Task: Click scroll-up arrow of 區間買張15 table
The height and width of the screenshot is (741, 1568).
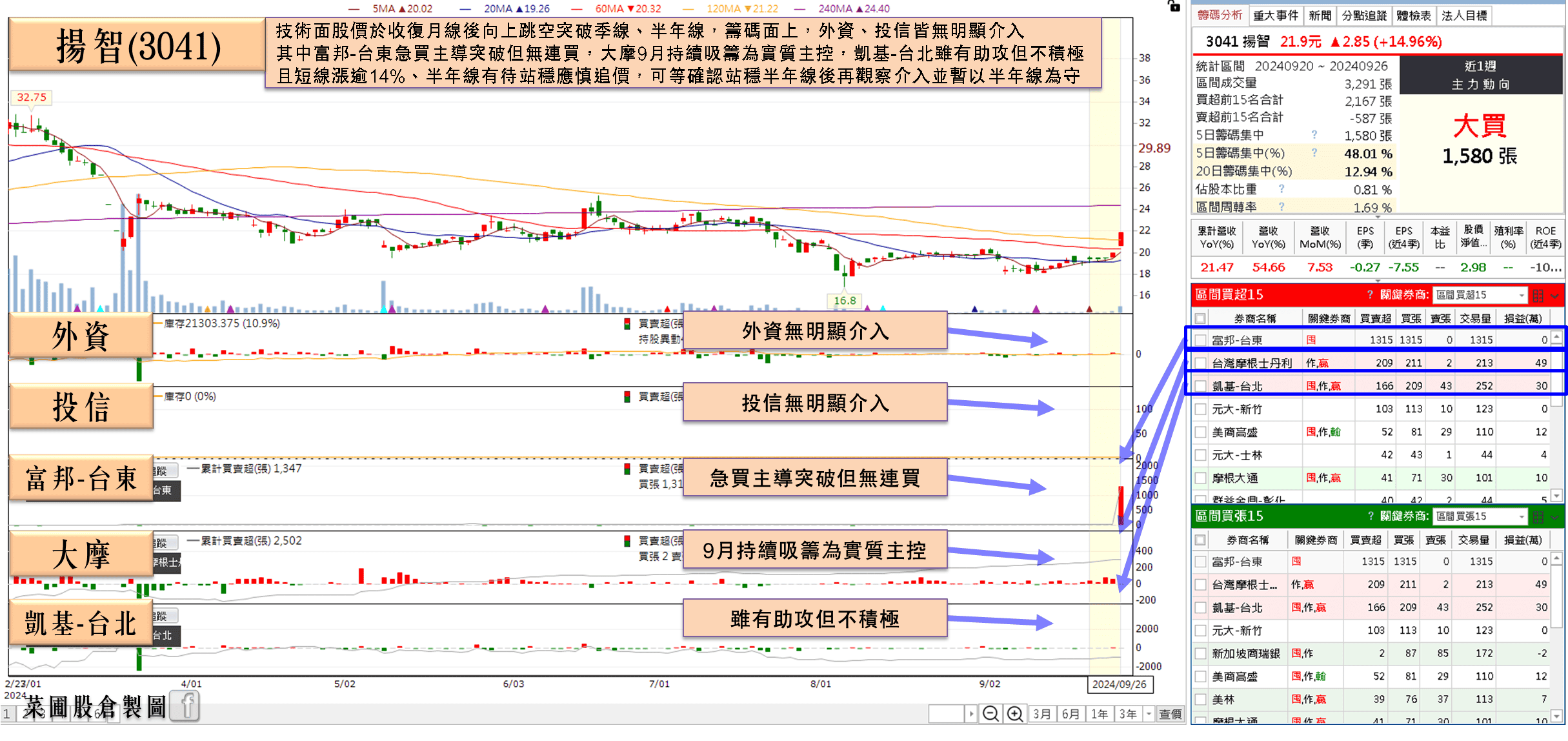Action: click(x=1556, y=558)
